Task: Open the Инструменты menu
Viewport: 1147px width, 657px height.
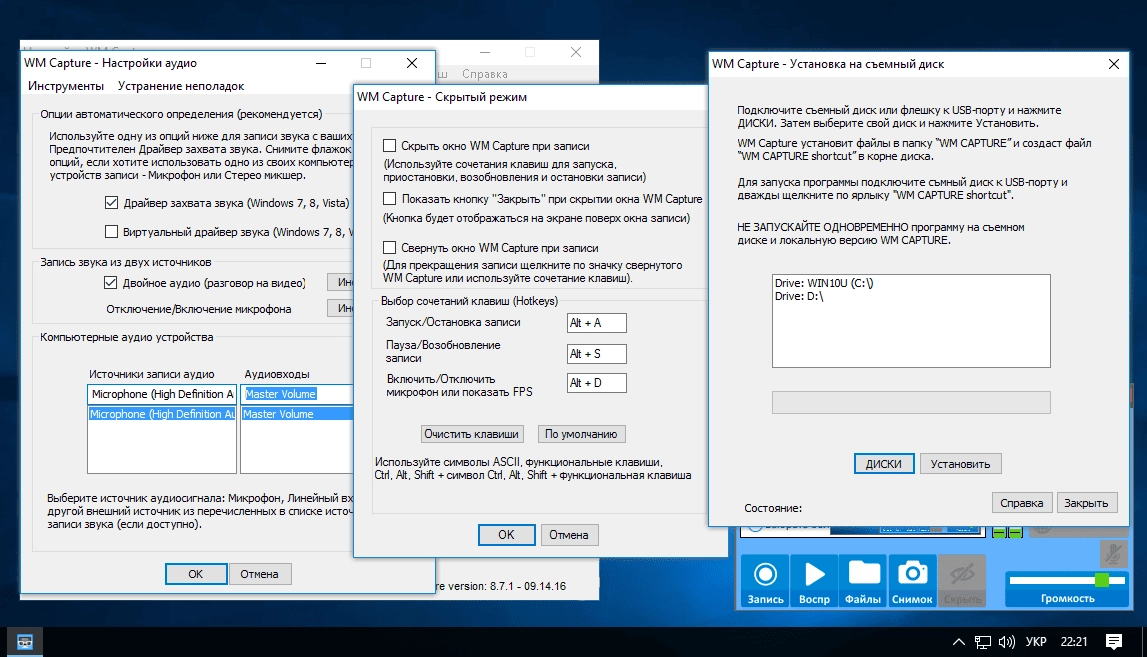Action: click(x=66, y=86)
